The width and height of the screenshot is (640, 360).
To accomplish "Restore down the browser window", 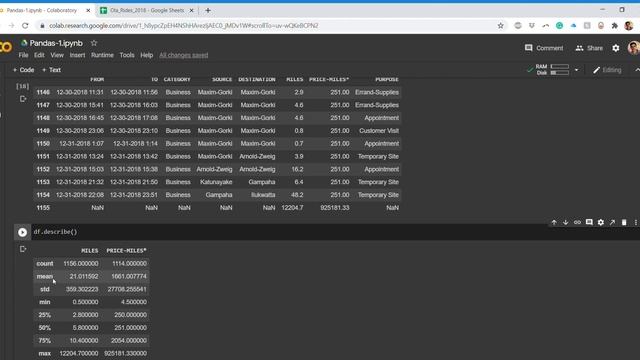I will click(x=622, y=10).
